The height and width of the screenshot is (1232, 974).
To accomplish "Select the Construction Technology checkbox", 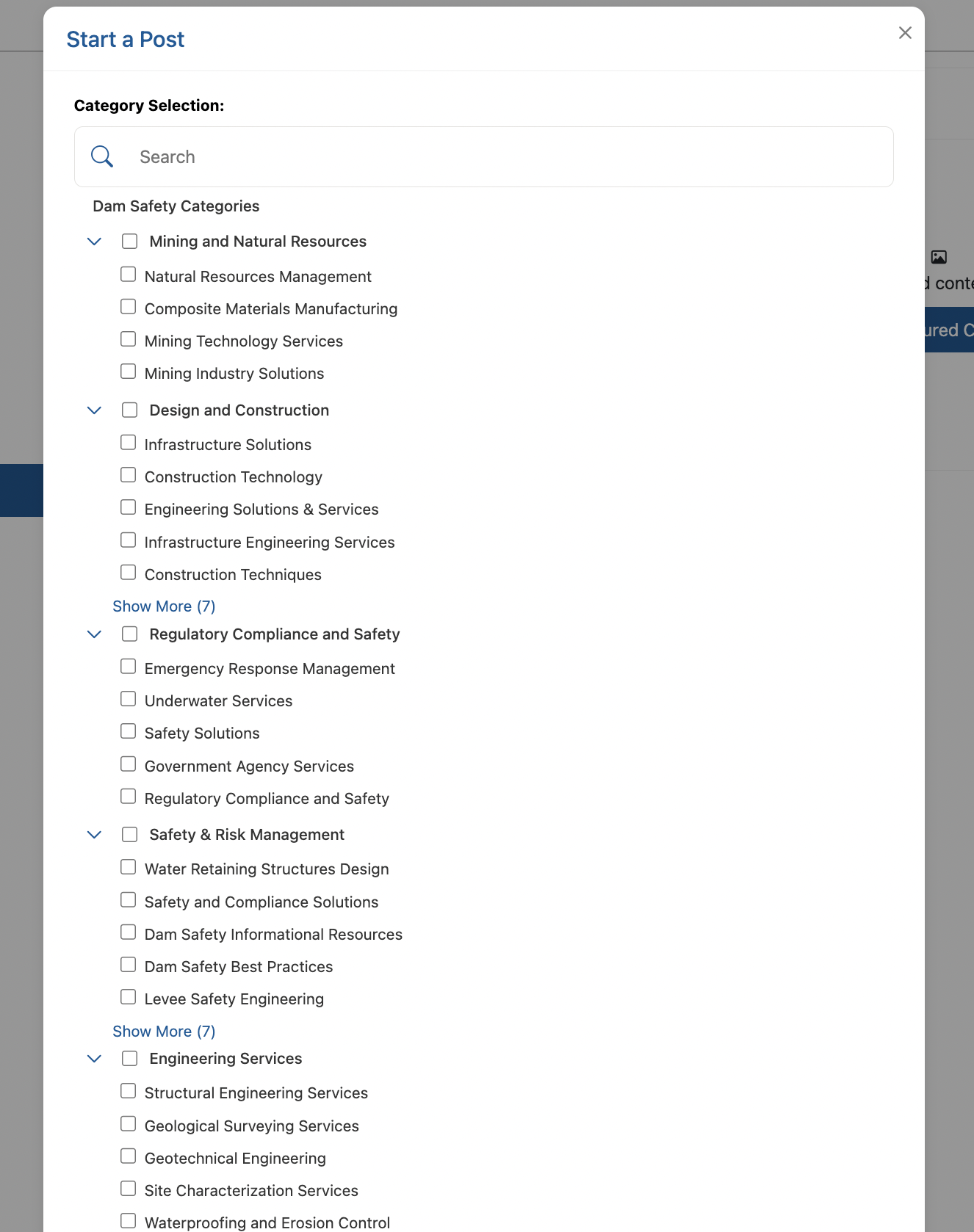I will (x=129, y=475).
